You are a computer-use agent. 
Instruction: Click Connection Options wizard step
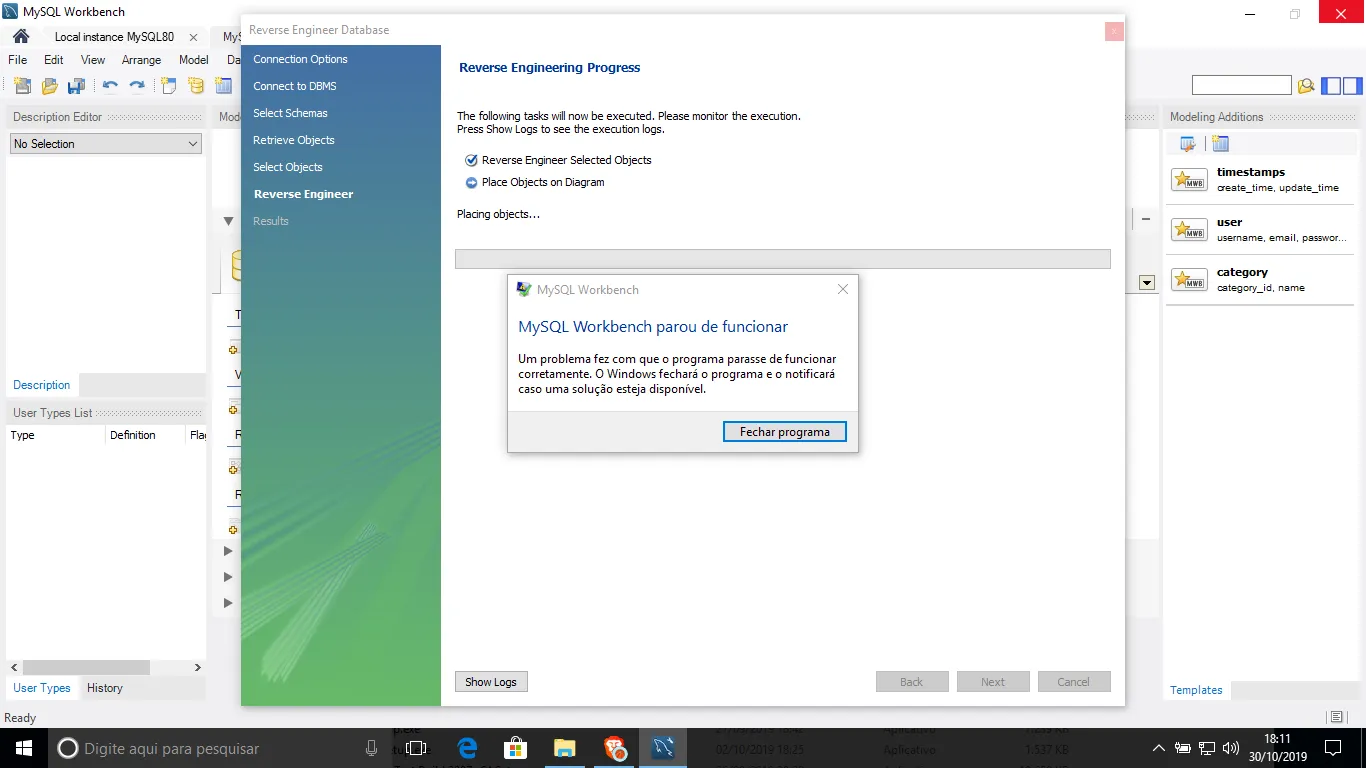point(301,59)
